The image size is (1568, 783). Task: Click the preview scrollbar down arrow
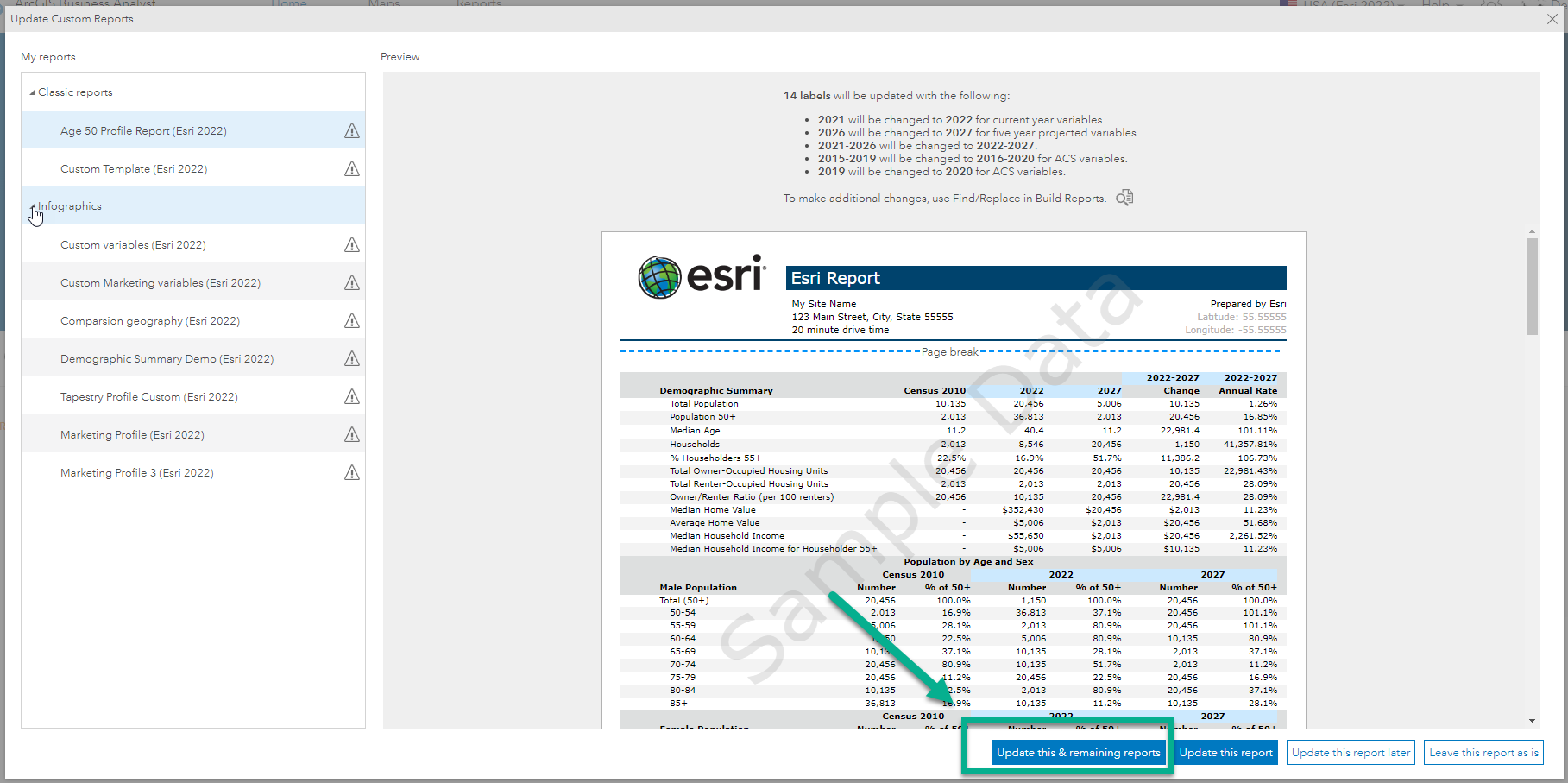tap(1532, 721)
